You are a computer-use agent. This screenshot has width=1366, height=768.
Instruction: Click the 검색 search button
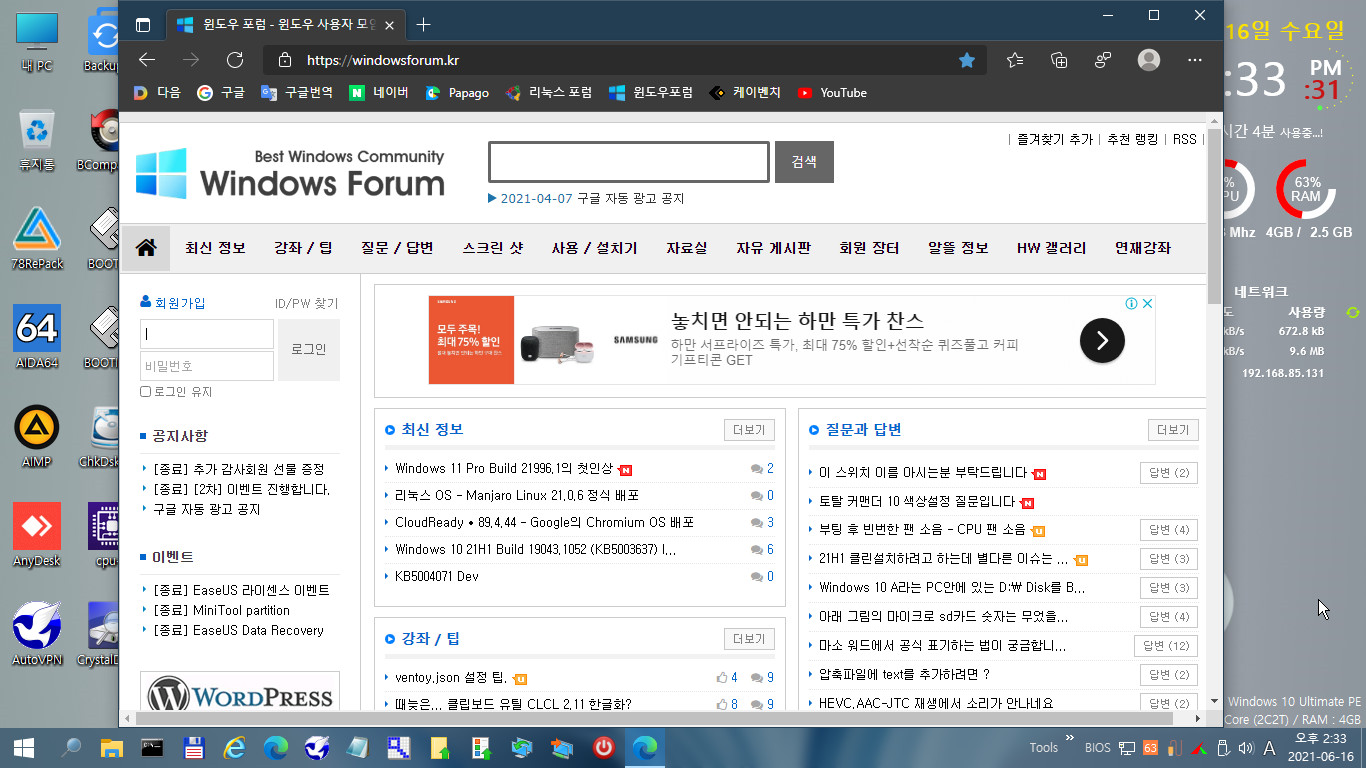point(804,162)
